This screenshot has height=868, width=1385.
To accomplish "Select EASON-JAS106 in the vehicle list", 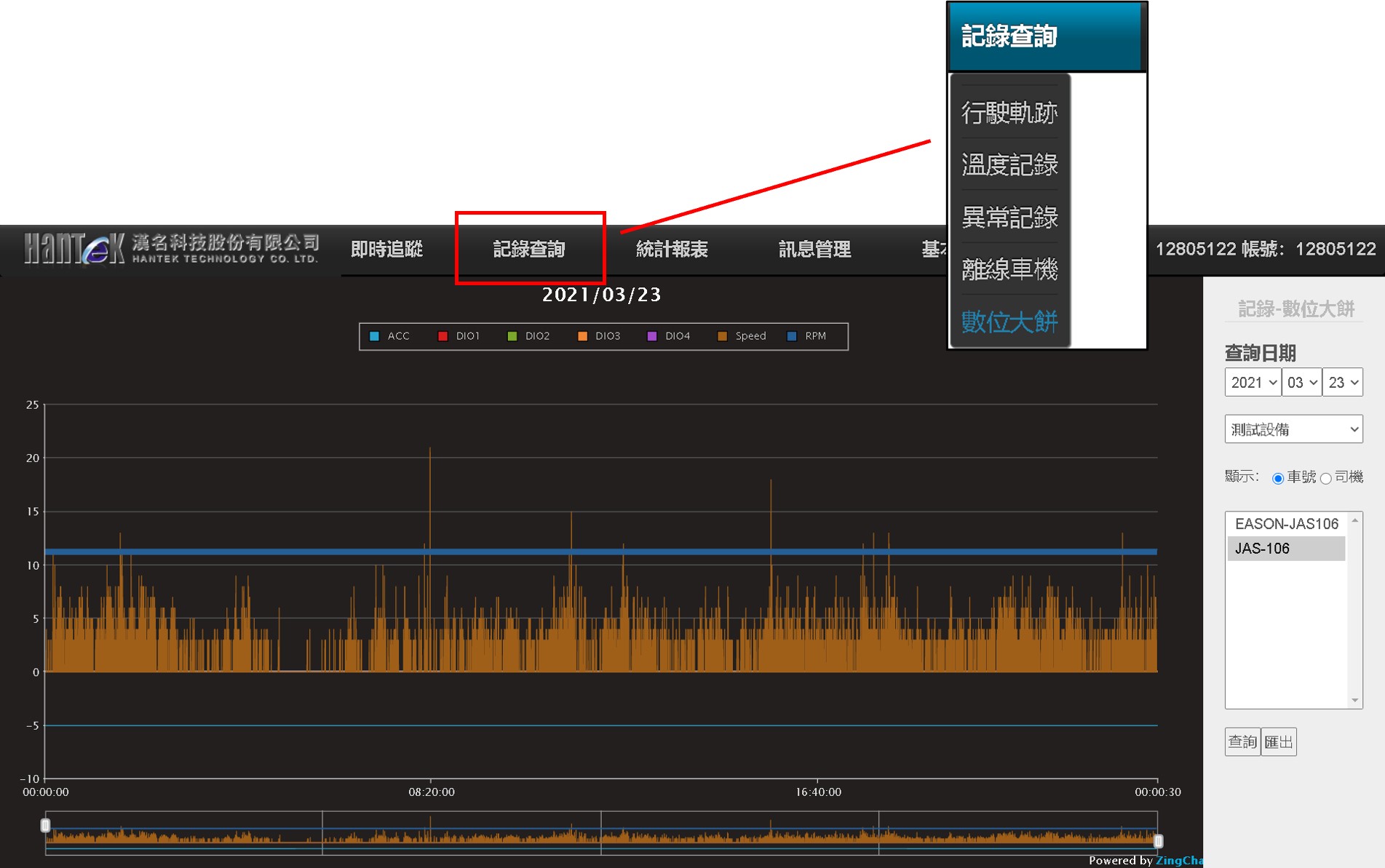I will pyautogui.click(x=1286, y=524).
